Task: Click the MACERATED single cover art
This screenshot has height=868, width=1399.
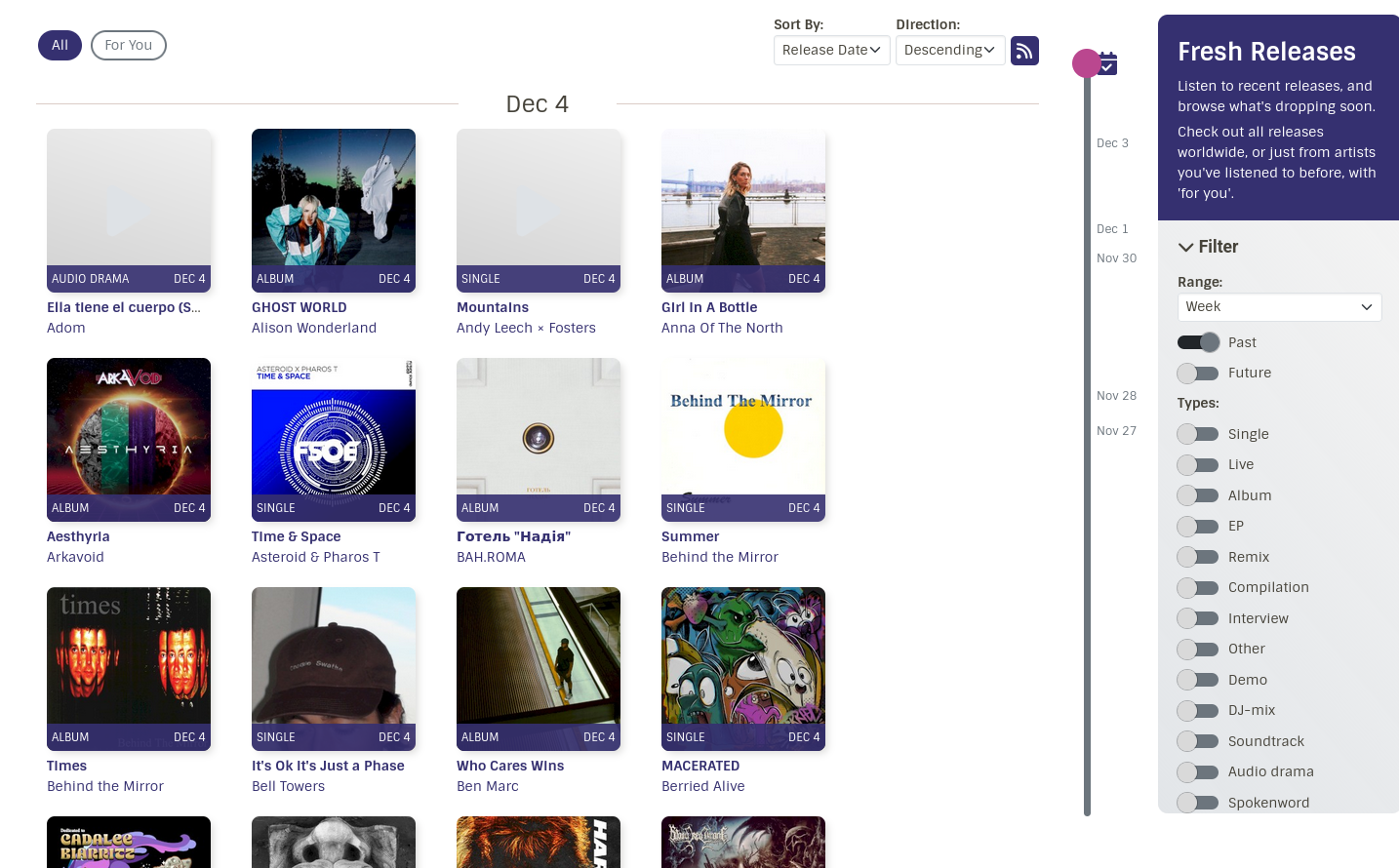Action: [x=743, y=658]
